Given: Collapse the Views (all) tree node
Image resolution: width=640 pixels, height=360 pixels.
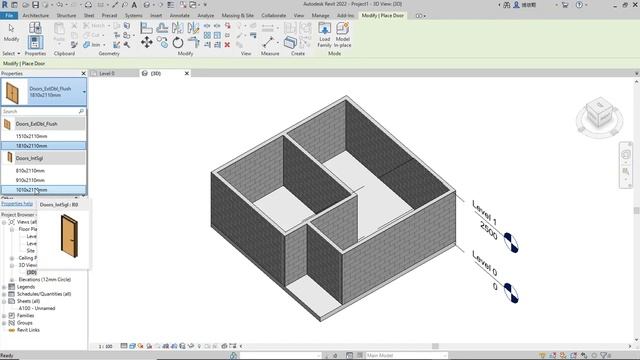Looking at the screenshot, I should (4, 222).
